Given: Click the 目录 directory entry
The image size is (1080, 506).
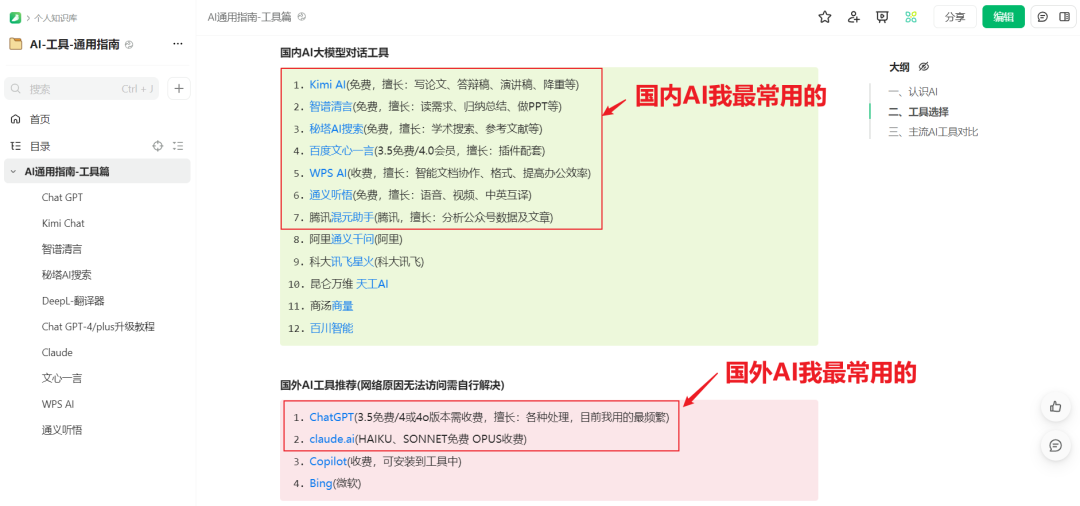Looking at the screenshot, I should (40, 146).
